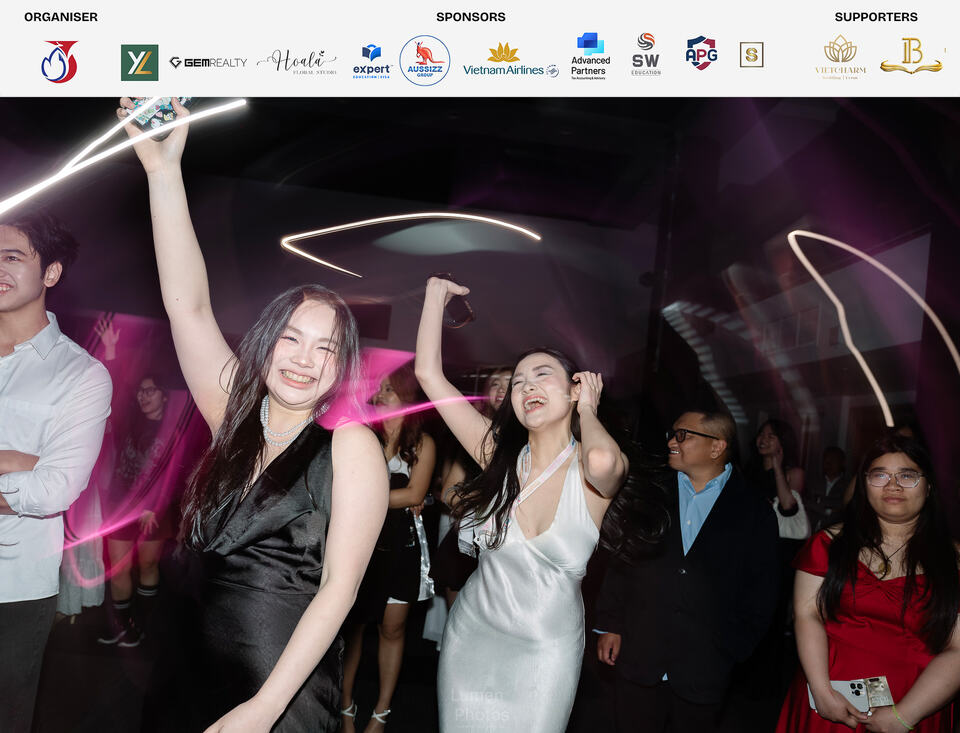The width and height of the screenshot is (960, 733).
Task: Open the SW Education logo
Action: pos(646,54)
